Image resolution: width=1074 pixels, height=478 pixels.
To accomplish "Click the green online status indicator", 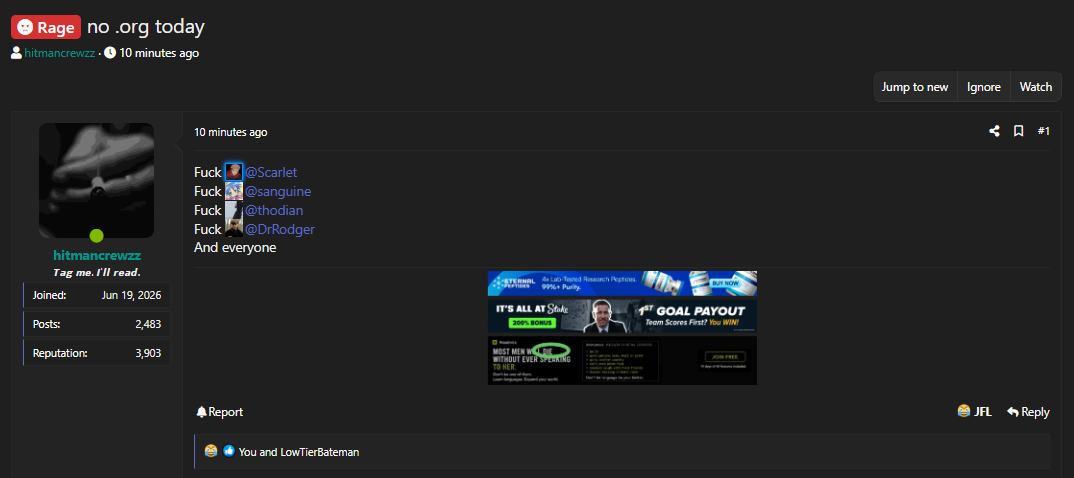I will 97,236.
